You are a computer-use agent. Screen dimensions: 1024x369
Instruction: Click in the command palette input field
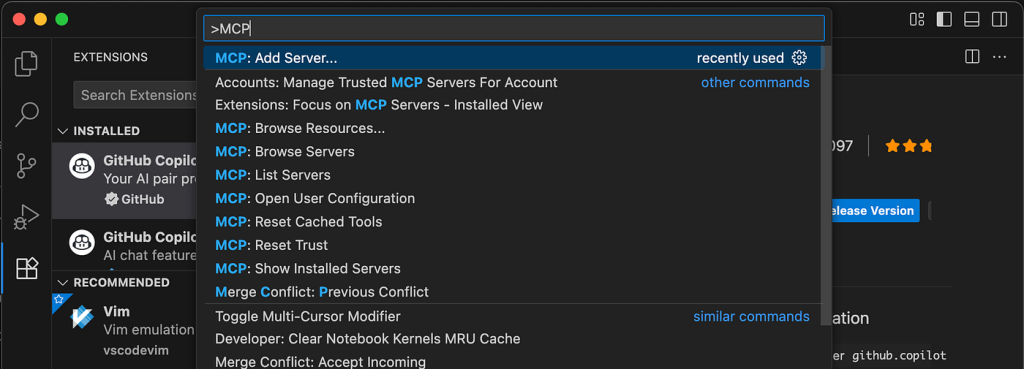tap(513, 28)
